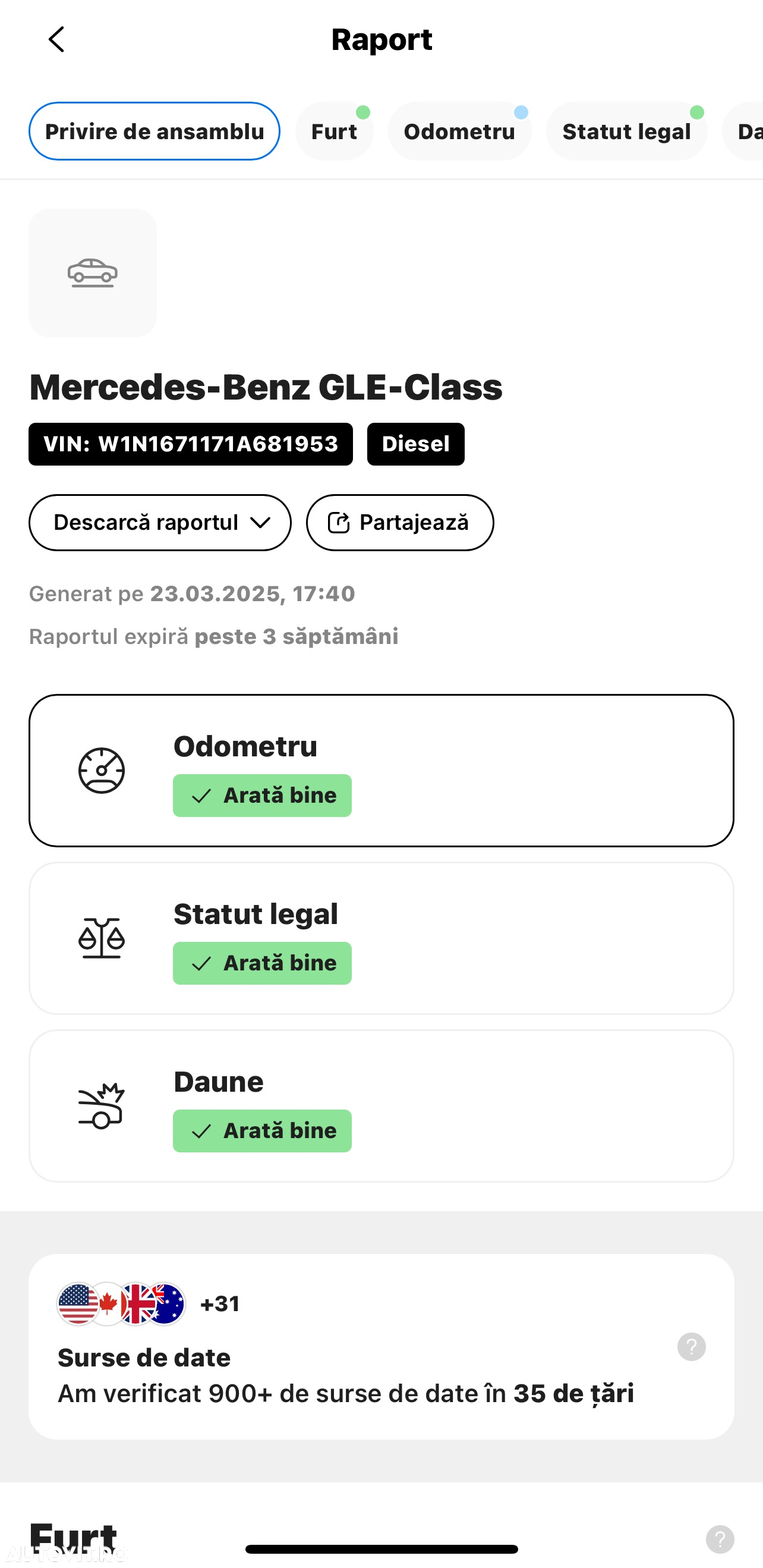Open the Odometru result card

pyautogui.click(x=381, y=771)
